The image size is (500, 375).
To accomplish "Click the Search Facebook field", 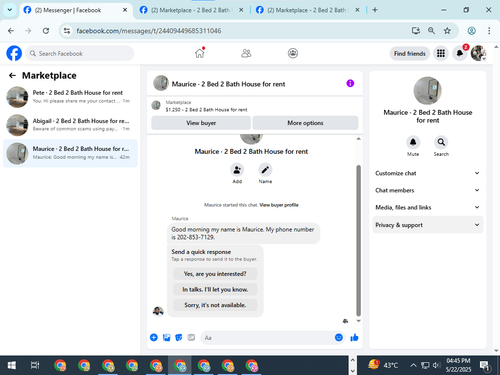I will coord(80,53).
